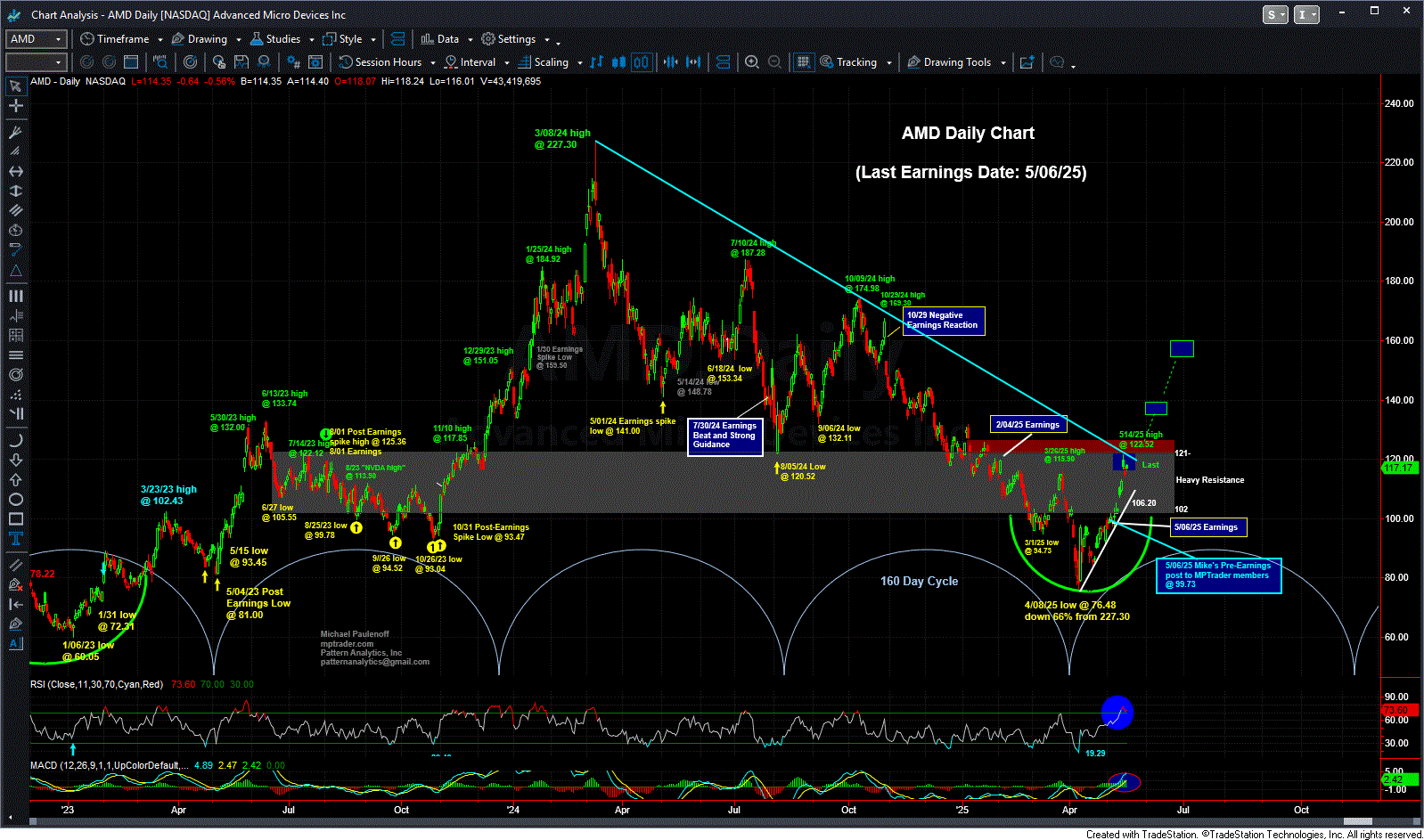Expand the Studies dropdown arrow
The height and width of the screenshot is (840, 1424).
coord(311,40)
